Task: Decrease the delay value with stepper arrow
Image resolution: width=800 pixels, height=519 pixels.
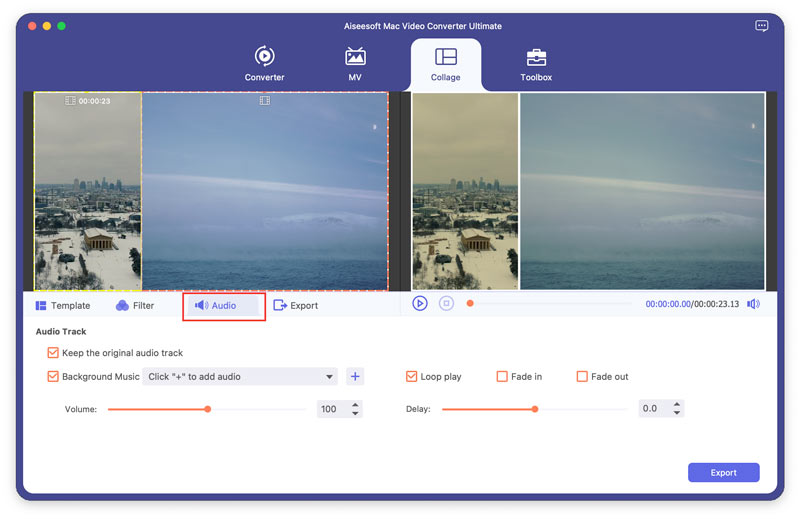Action: pyautogui.click(x=677, y=413)
